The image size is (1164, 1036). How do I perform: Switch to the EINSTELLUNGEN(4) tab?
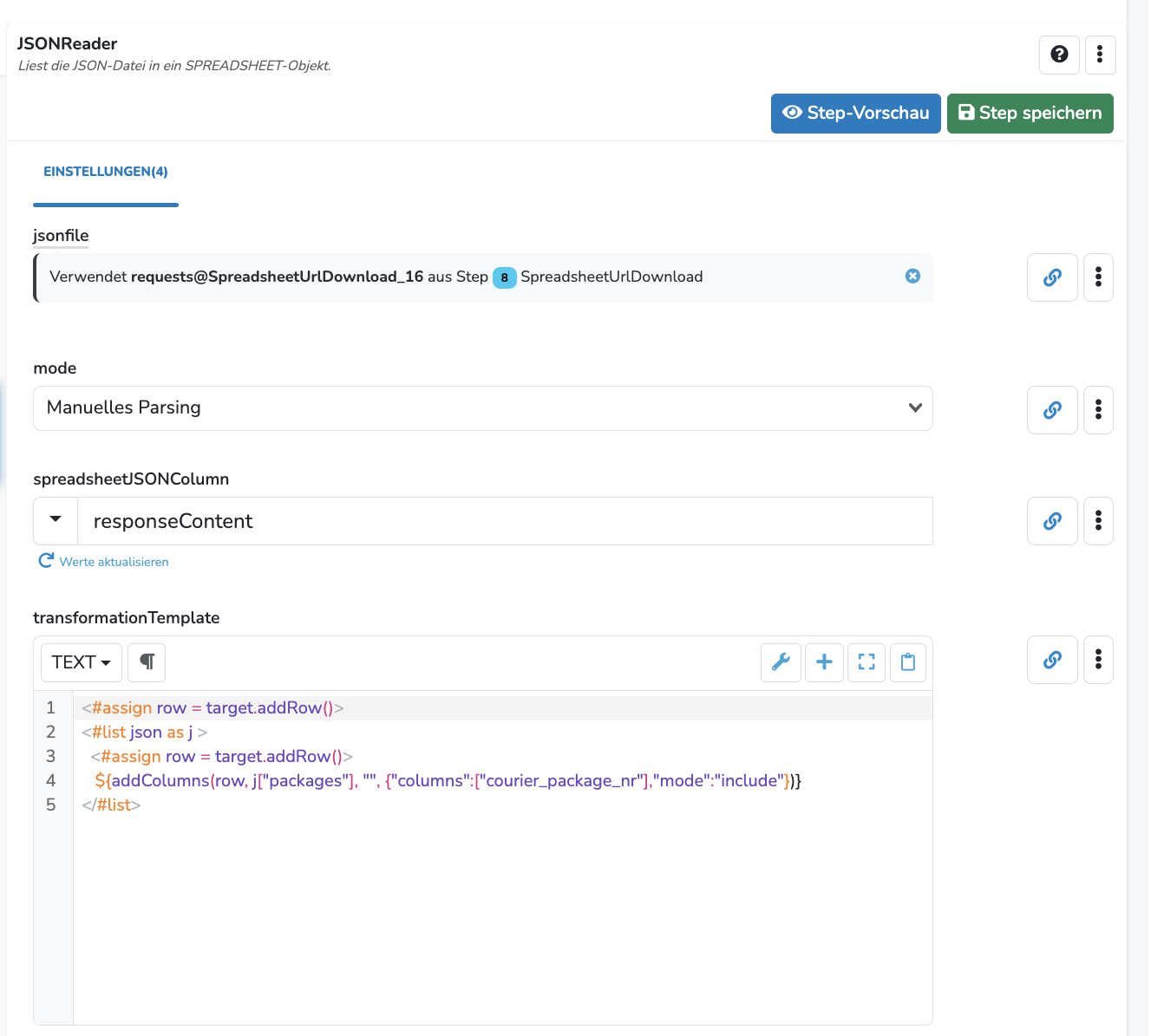pyautogui.click(x=106, y=172)
